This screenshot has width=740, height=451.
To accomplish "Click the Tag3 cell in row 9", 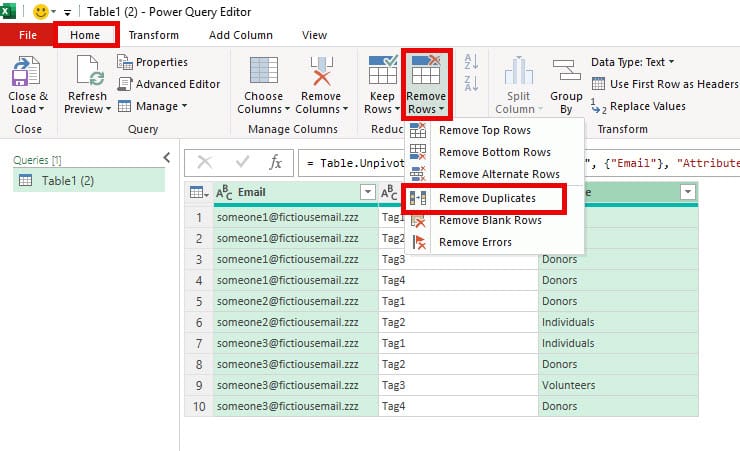I will (458, 385).
